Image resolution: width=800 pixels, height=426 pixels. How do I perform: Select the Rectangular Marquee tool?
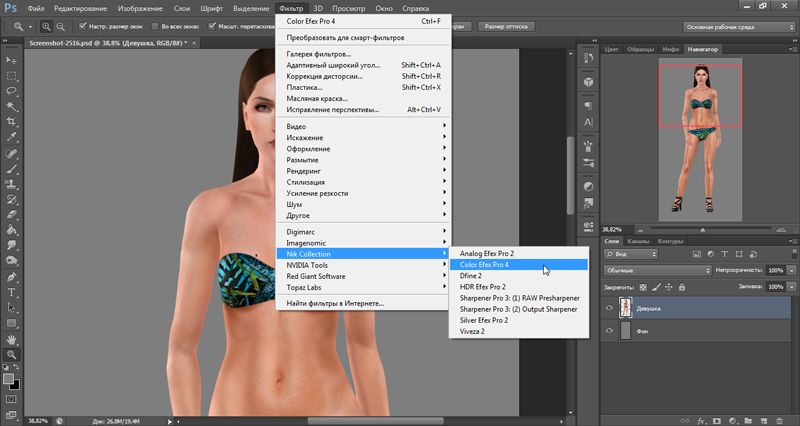click(x=11, y=76)
